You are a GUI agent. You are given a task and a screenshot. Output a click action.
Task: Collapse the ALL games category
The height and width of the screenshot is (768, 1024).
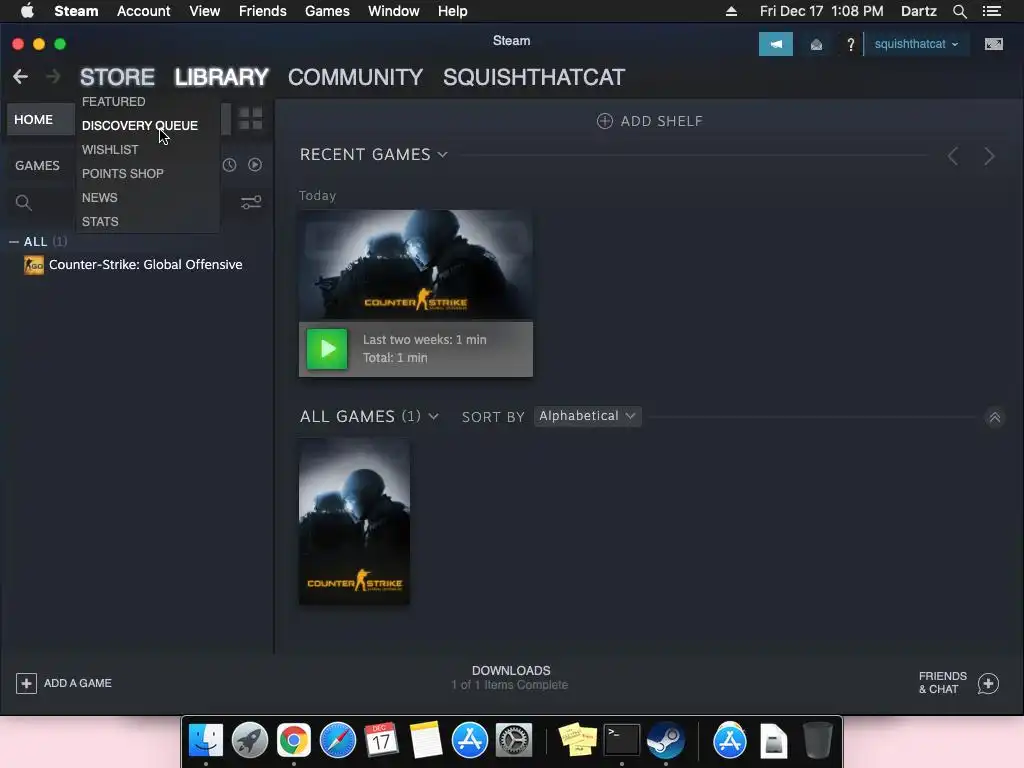point(14,242)
